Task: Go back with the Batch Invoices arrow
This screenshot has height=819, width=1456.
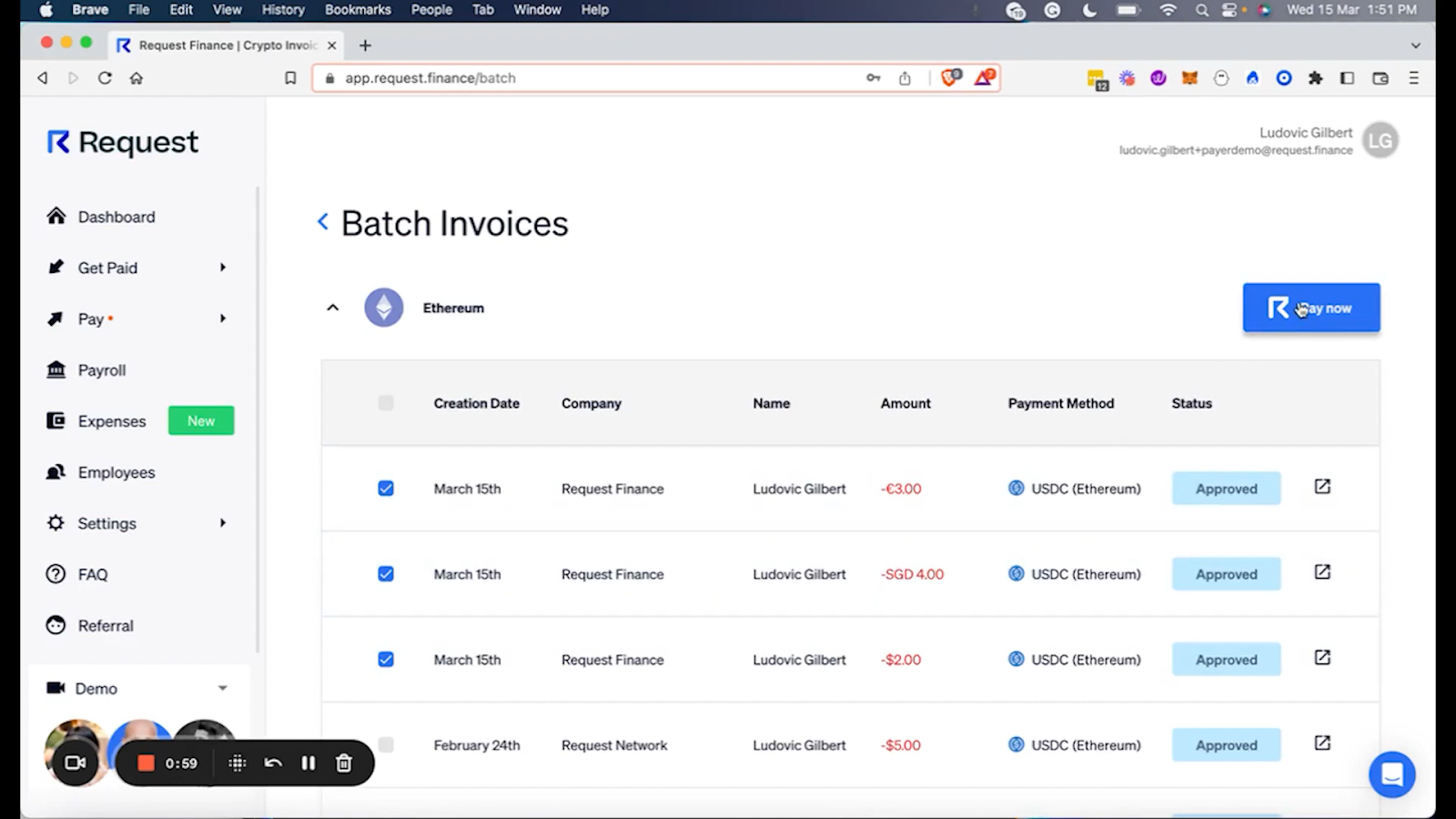Action: pyautogui.click(x=323, y=221)
